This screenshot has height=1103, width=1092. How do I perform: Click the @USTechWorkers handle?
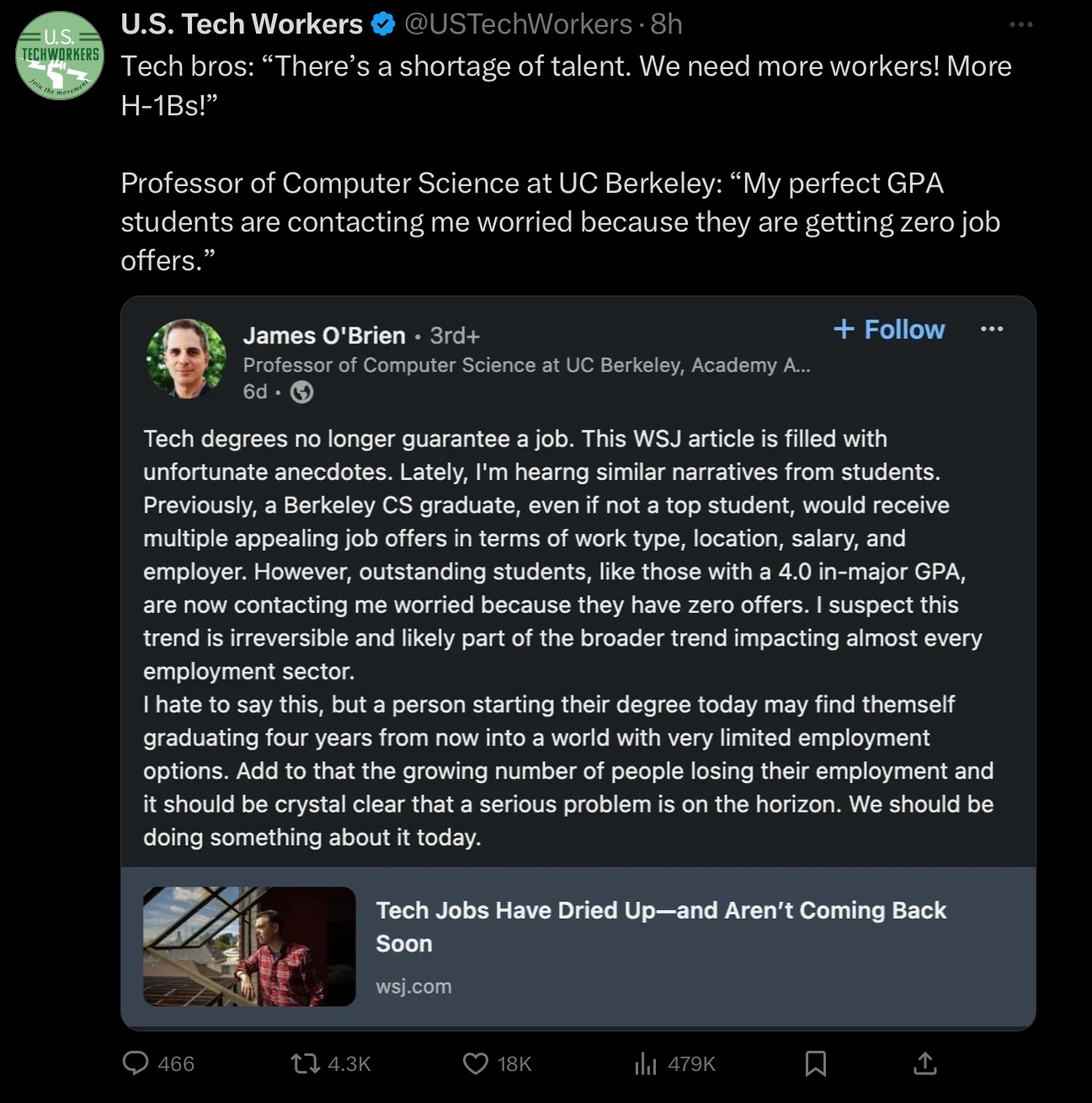[518, 24]
